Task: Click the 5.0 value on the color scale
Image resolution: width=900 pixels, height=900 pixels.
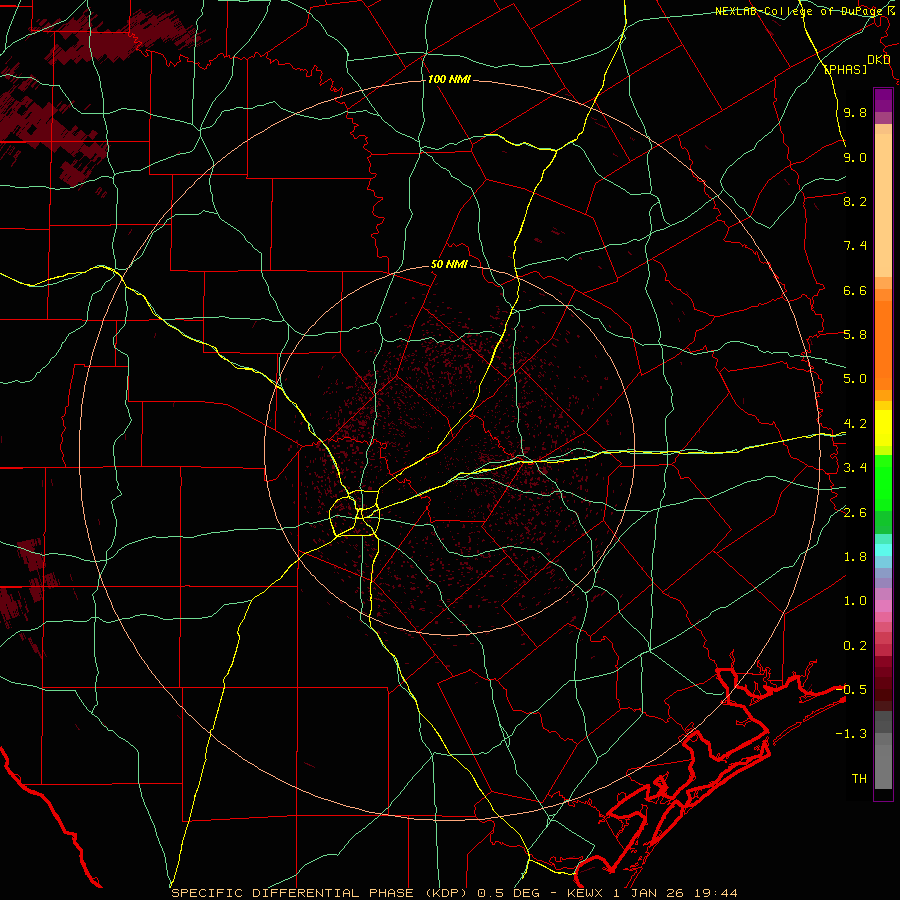Action: tap(855, 379)
